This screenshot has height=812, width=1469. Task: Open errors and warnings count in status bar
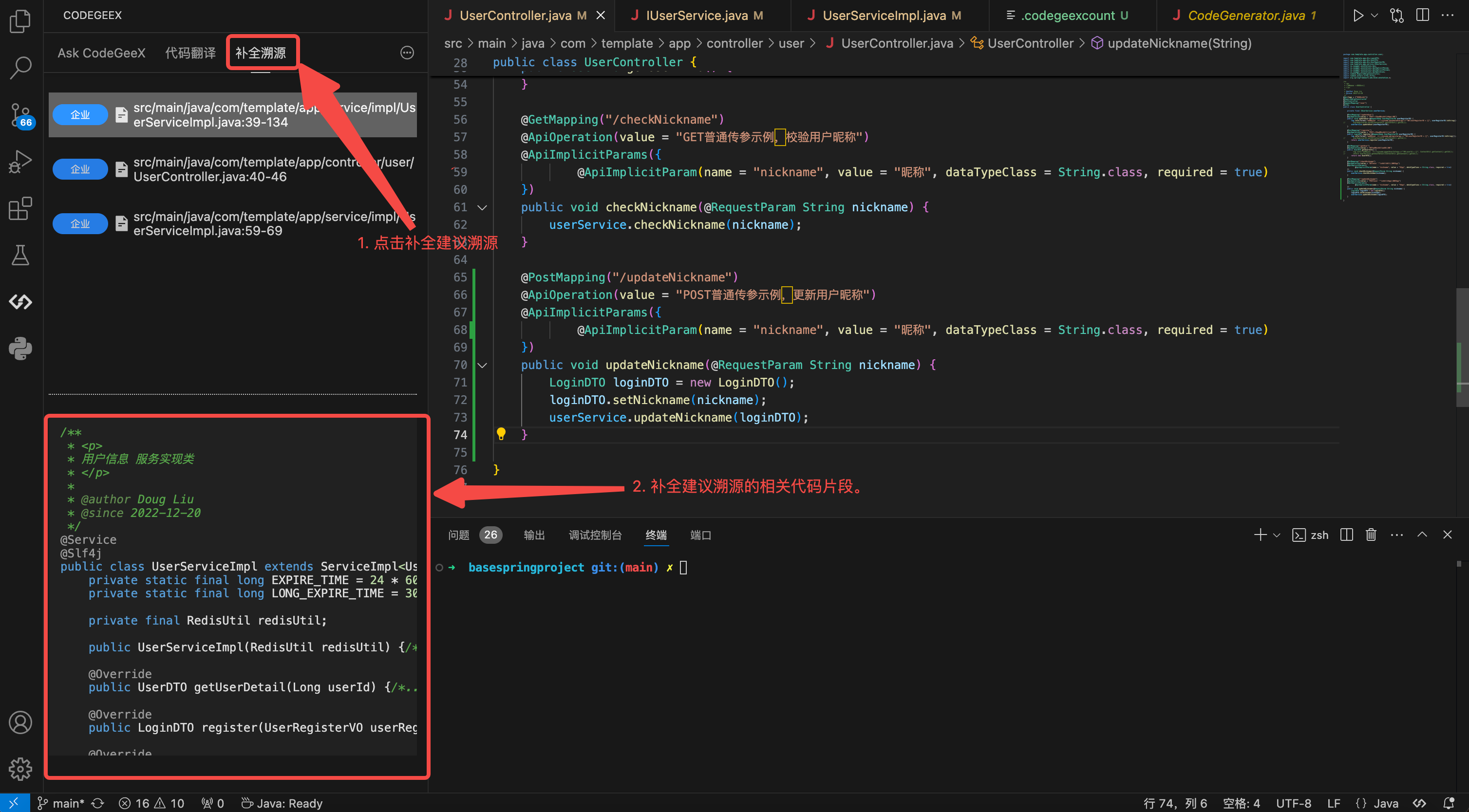(x=151, y=803)
